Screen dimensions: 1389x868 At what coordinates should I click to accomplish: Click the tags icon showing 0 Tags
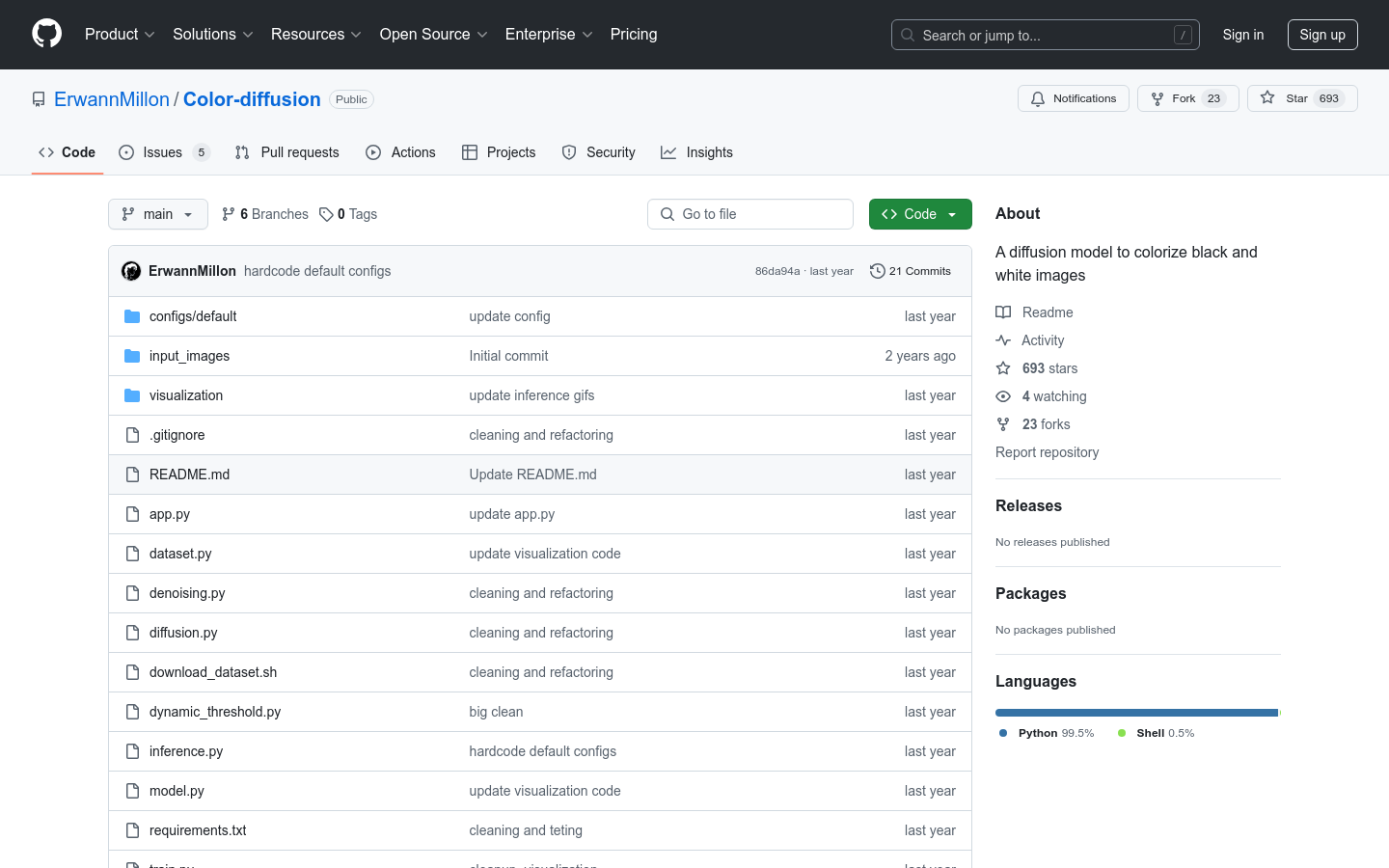327,214
